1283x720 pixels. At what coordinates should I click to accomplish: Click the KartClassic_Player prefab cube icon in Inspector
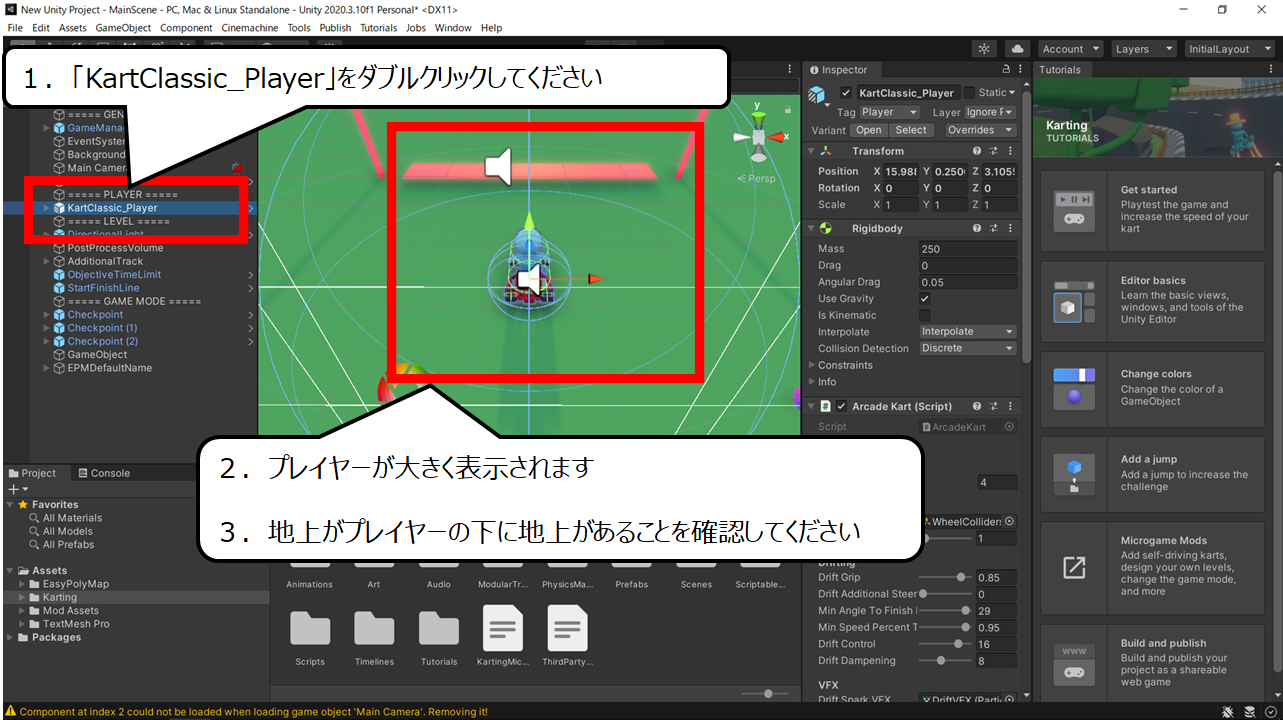pyautogui.click(x=818, y=95)
